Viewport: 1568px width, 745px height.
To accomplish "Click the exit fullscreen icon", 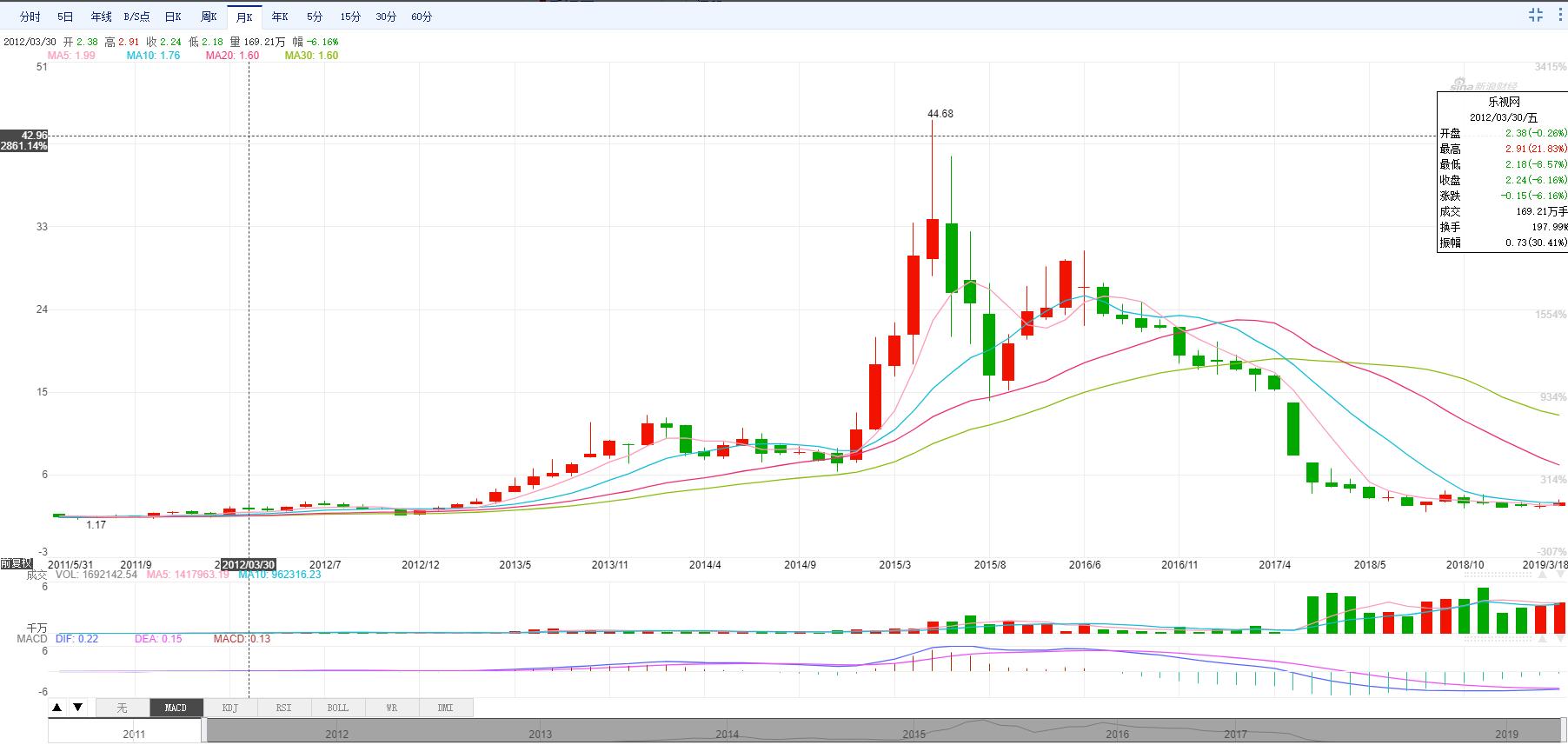I will click(1535, 15).
